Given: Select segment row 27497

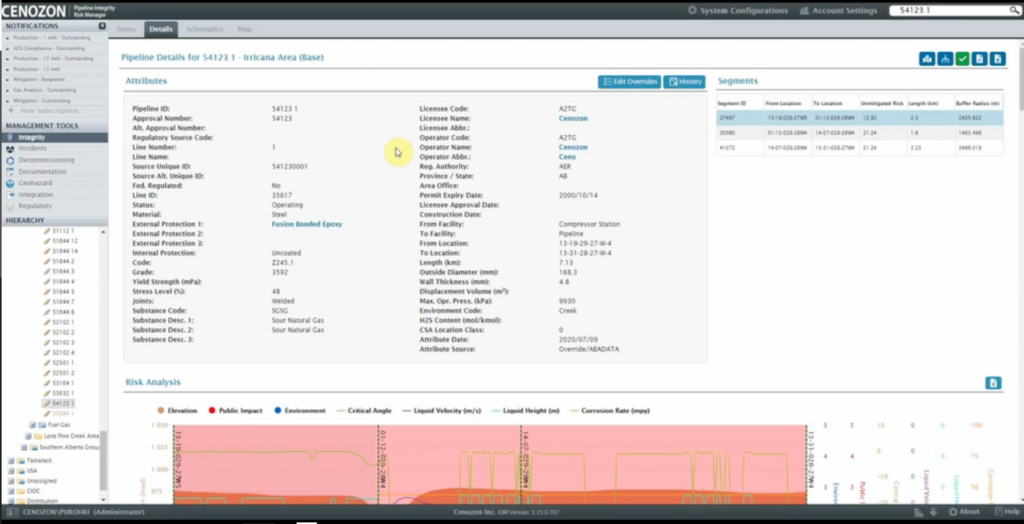Looking at the screenshot, I should [859, 118].
